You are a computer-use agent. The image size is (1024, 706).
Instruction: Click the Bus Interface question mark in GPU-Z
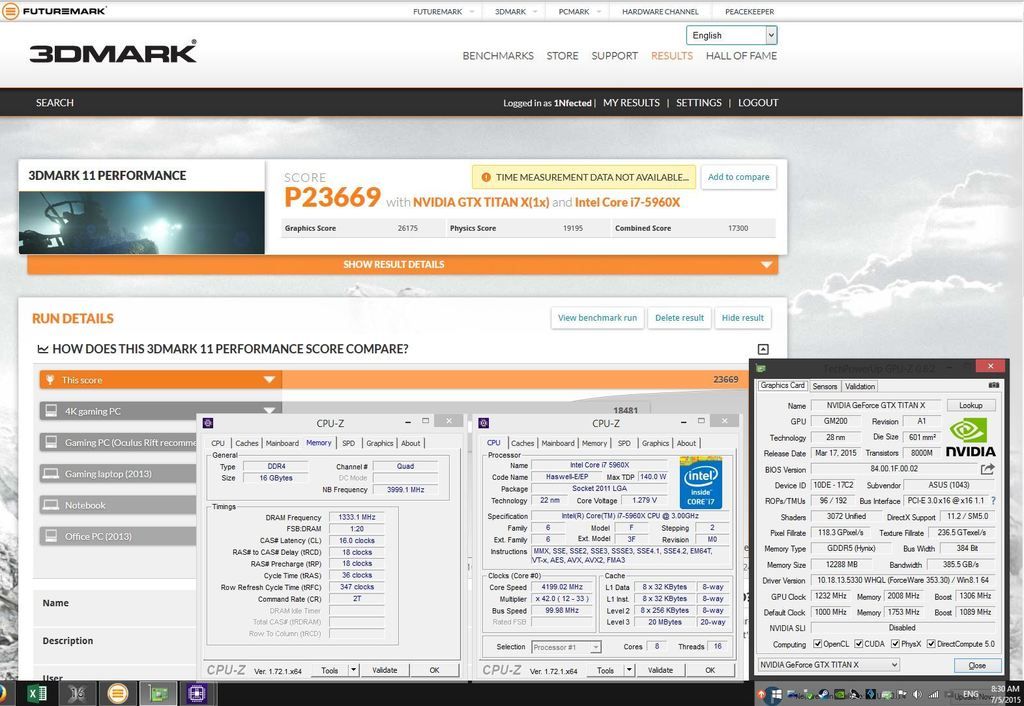(993, 500)
